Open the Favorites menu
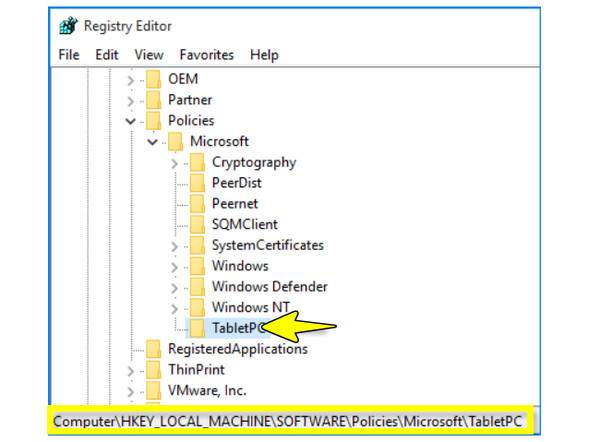This screenshot has width=600, height=442. click(207, 55)
